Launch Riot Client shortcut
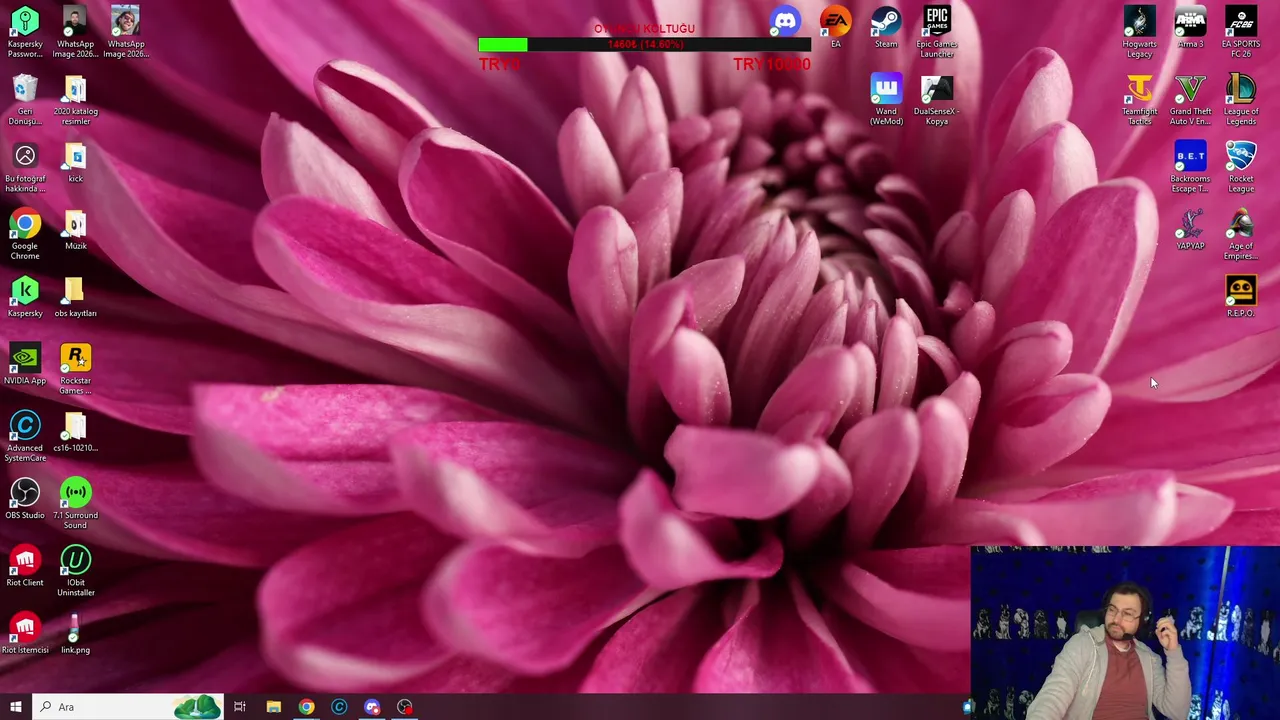The image size is (1280, 720). pos(25,566)
